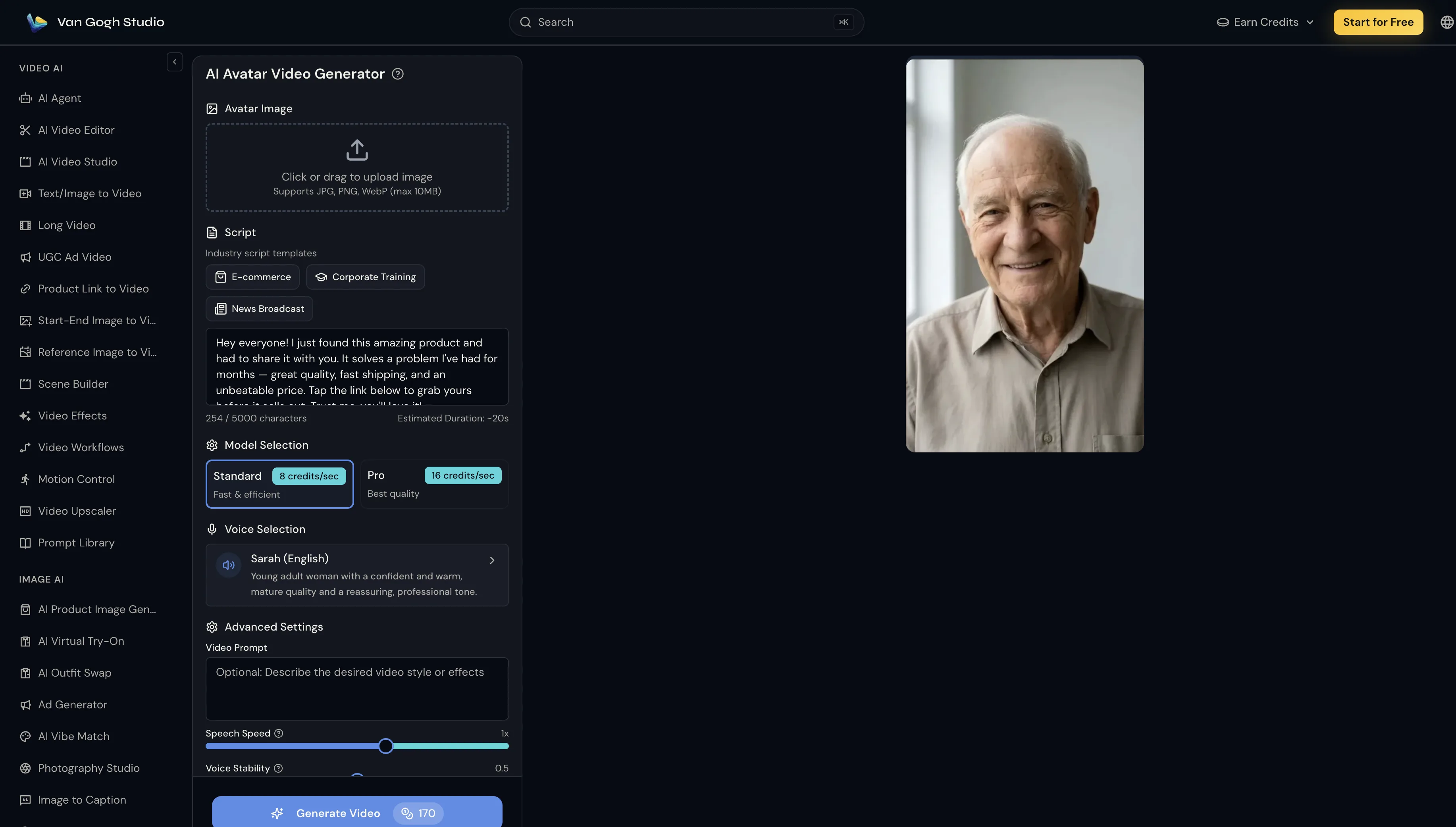Click the Speech Speed help icon

[x=278, y=733]
